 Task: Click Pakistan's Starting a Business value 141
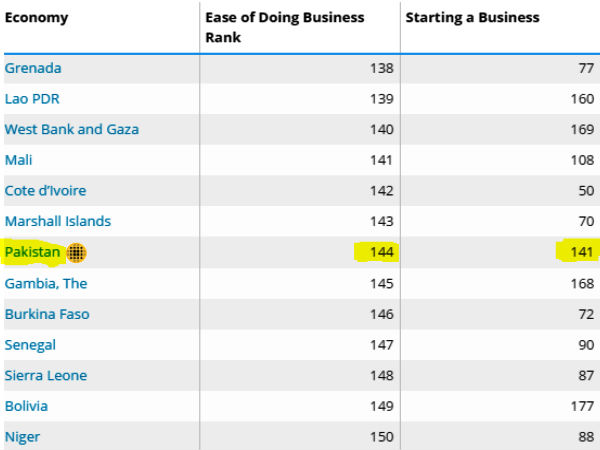click(x=582, y=253)
